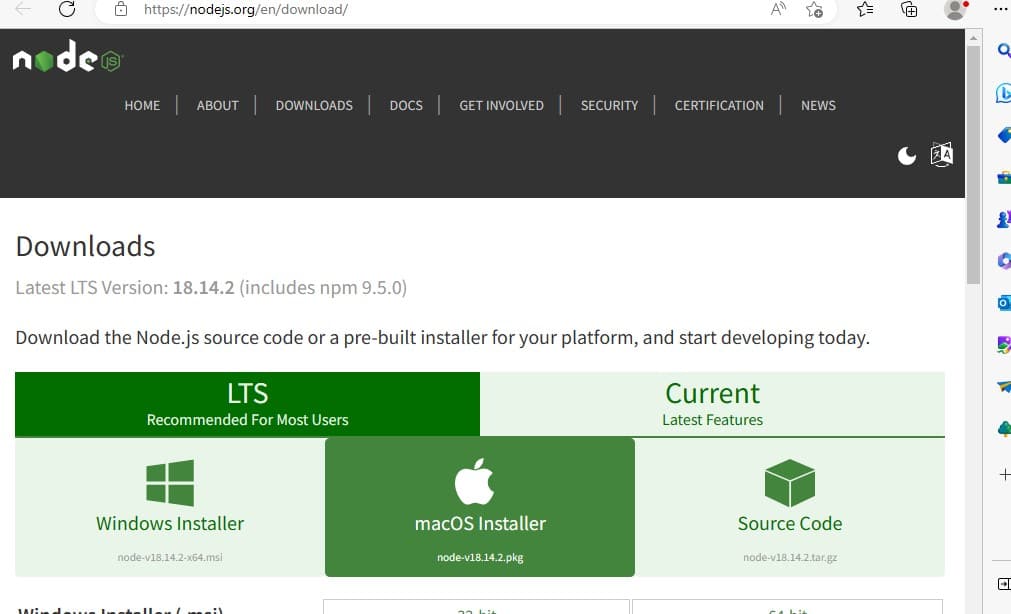Click the Windows logo installer icon
1011x614 pixels.
click(170, 482)
